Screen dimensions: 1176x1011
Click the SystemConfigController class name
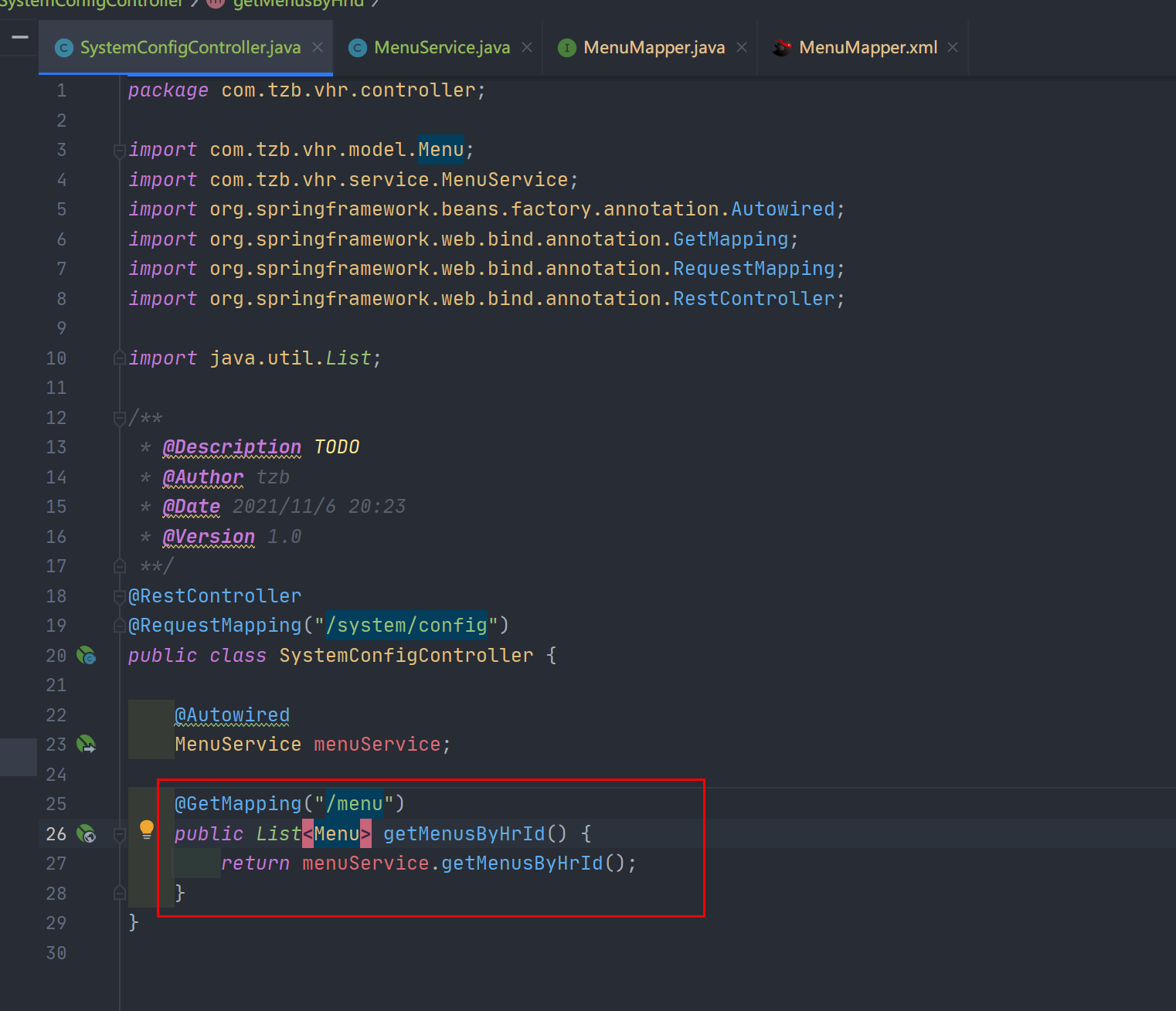click(x=406, y=656)
